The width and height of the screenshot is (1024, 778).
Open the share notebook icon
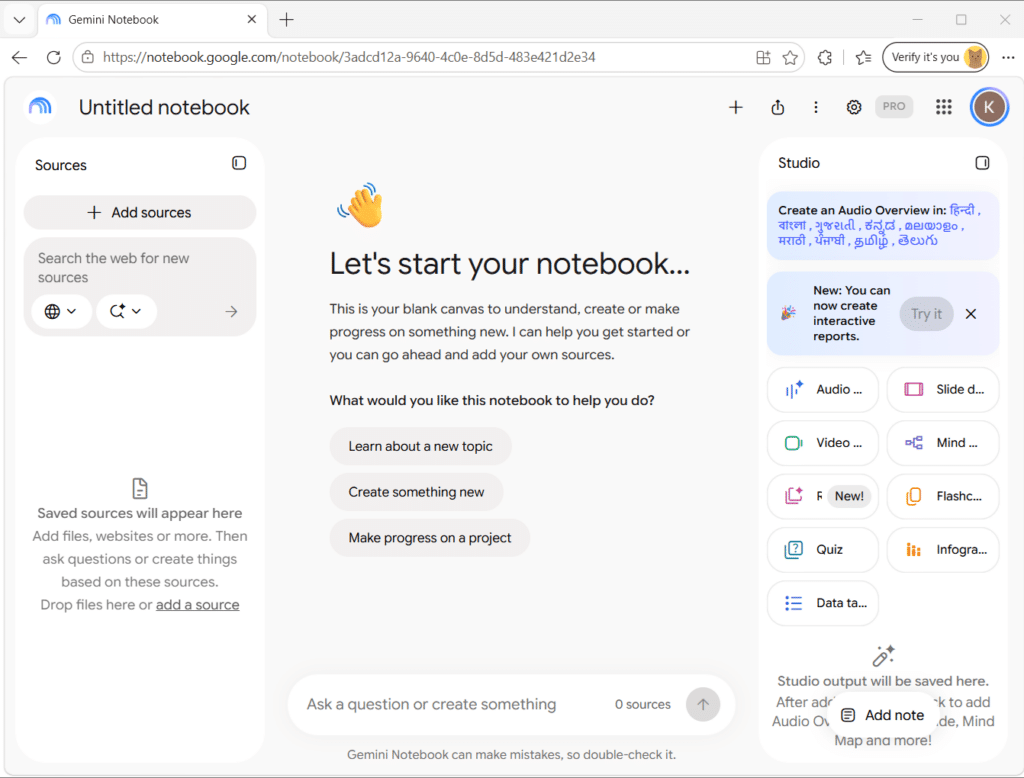[777, 107]
